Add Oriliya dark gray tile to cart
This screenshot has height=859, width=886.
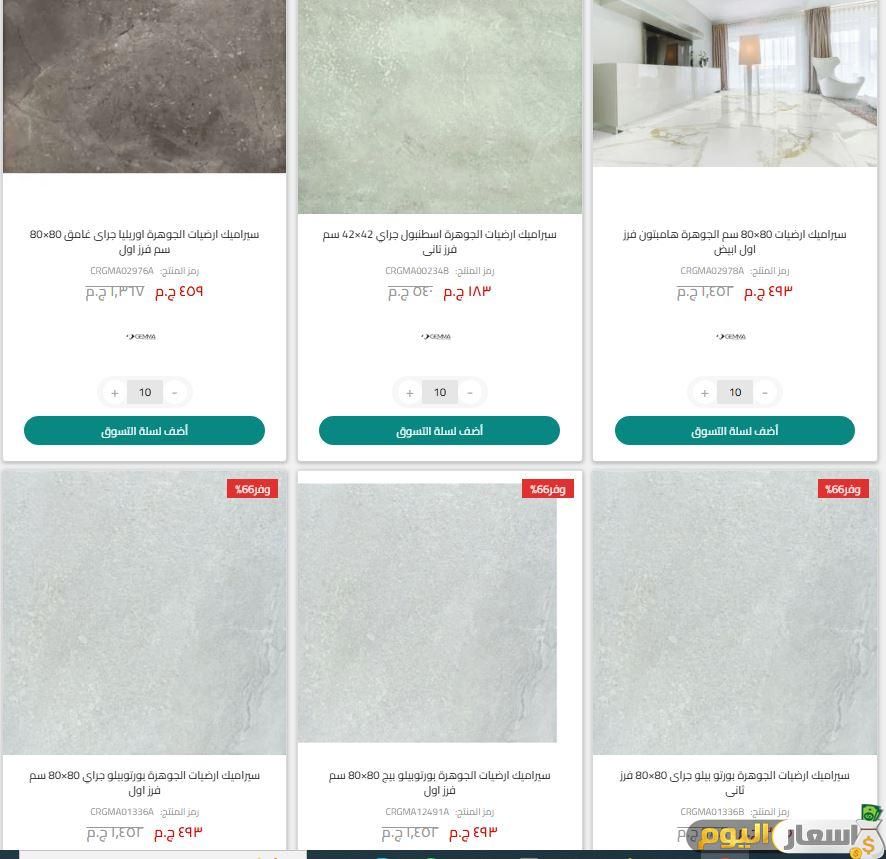pyautogui.click(x=144, y=431)
